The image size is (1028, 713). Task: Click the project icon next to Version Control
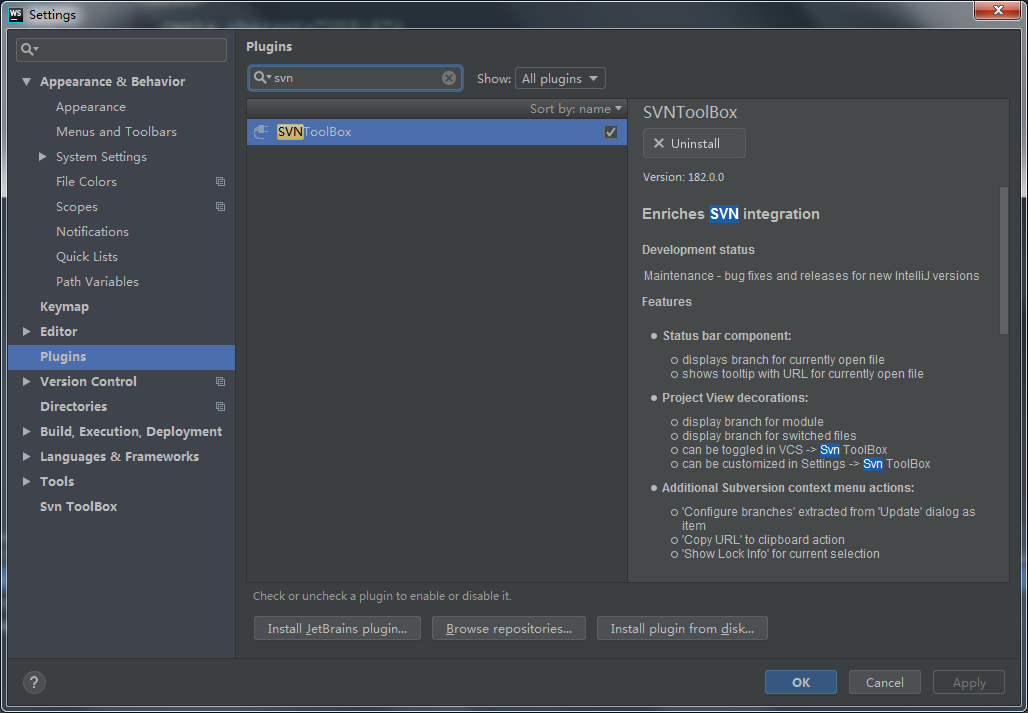pyautogui.click(x=222, y=381)
